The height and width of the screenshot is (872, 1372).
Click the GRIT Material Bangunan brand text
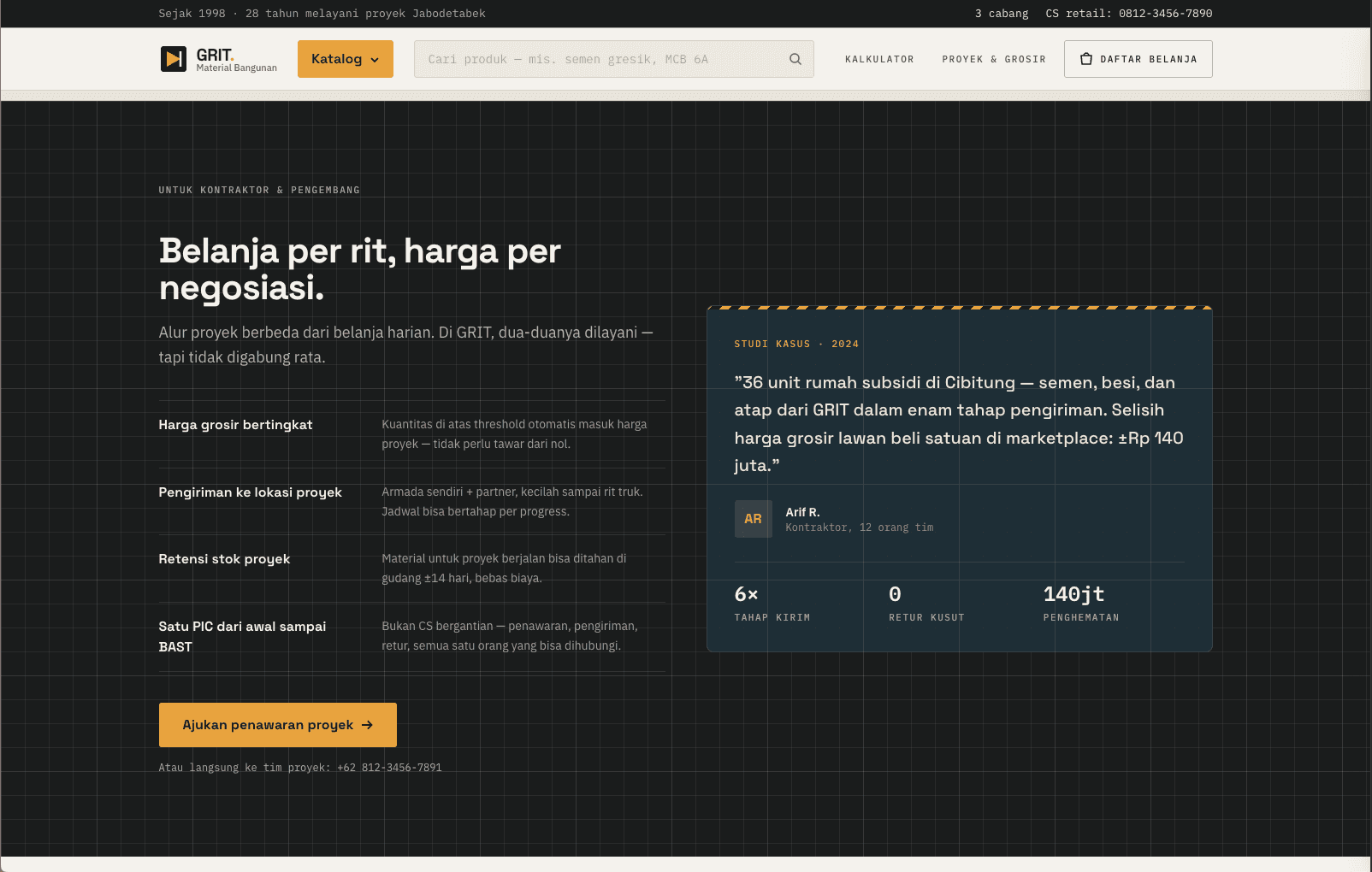pyautogui.click(x=236, y=60)
